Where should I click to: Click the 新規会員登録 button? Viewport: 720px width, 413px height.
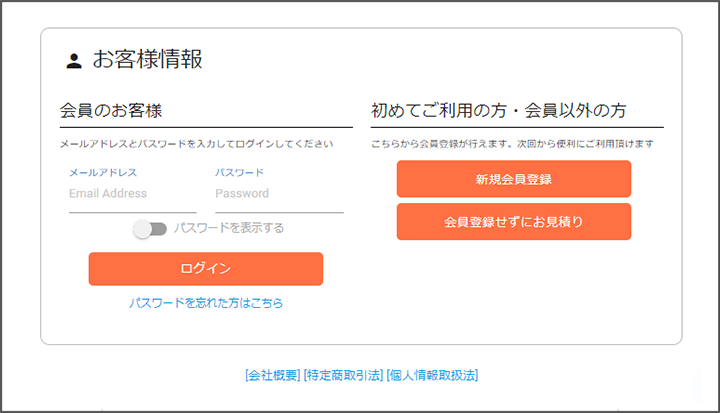point(514,179)
